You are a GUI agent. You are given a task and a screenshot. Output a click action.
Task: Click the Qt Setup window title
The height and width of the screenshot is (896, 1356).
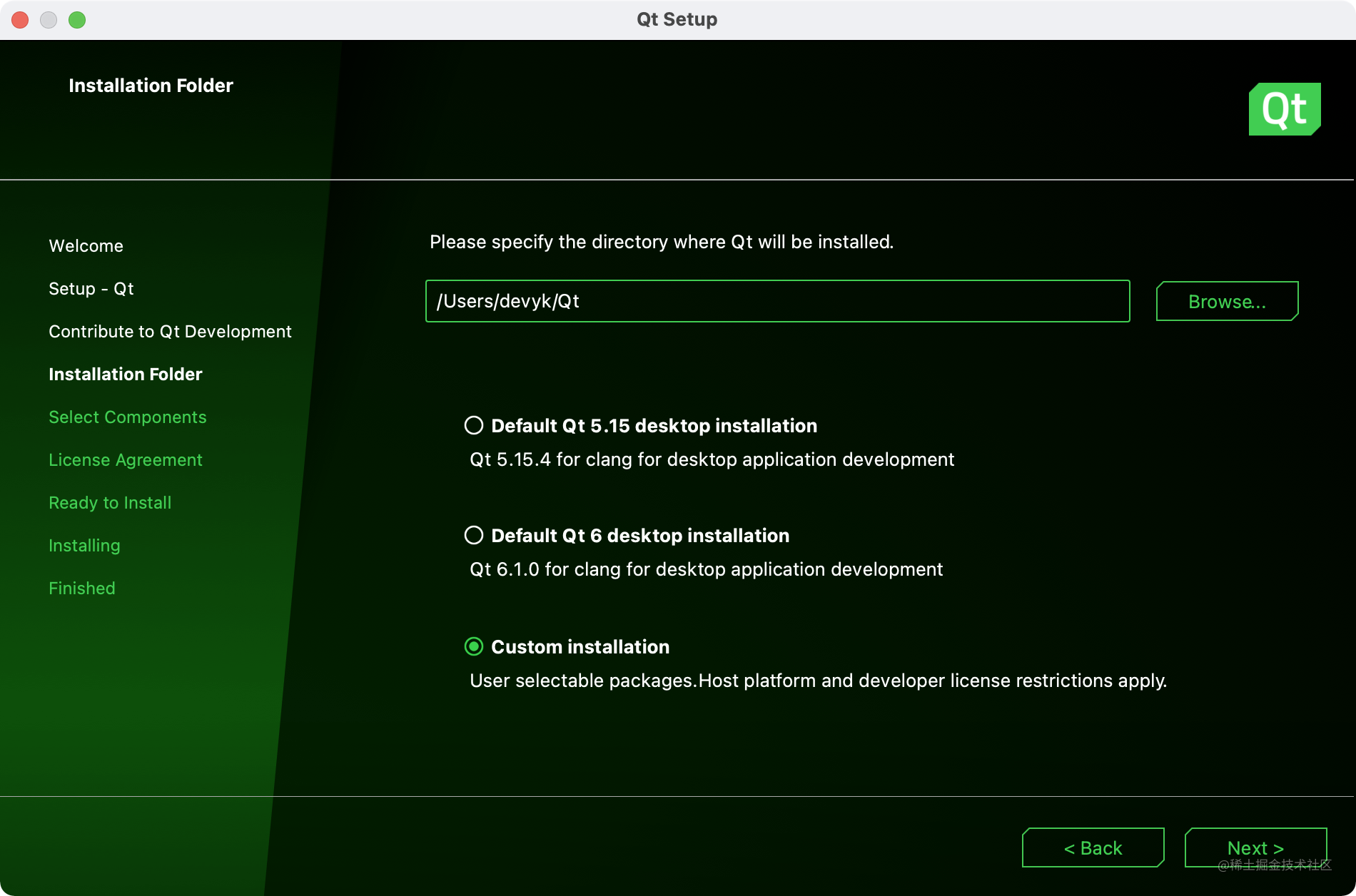677,19
